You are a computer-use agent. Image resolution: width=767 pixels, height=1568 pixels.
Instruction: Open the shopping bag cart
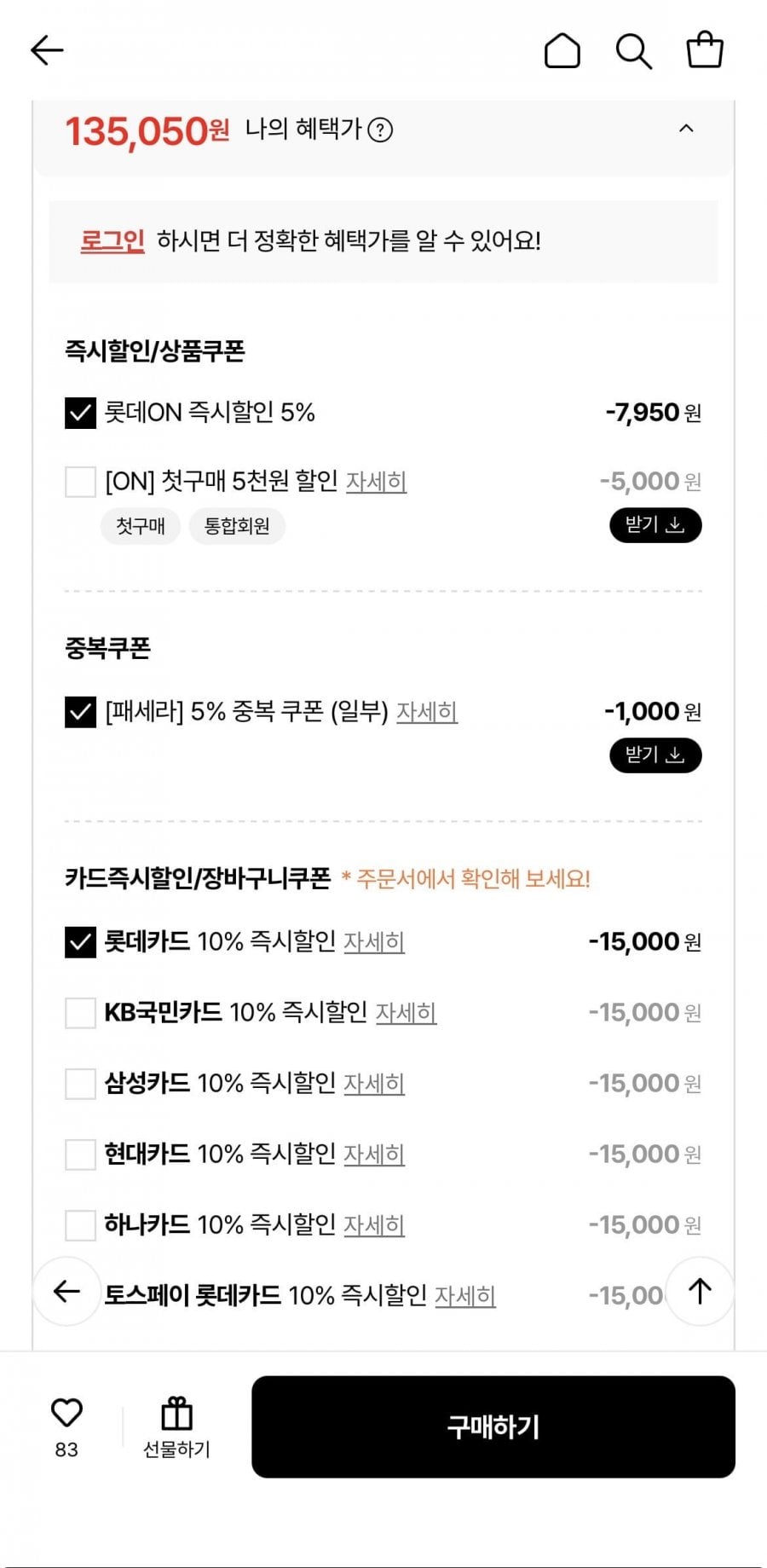coord(705,49)
